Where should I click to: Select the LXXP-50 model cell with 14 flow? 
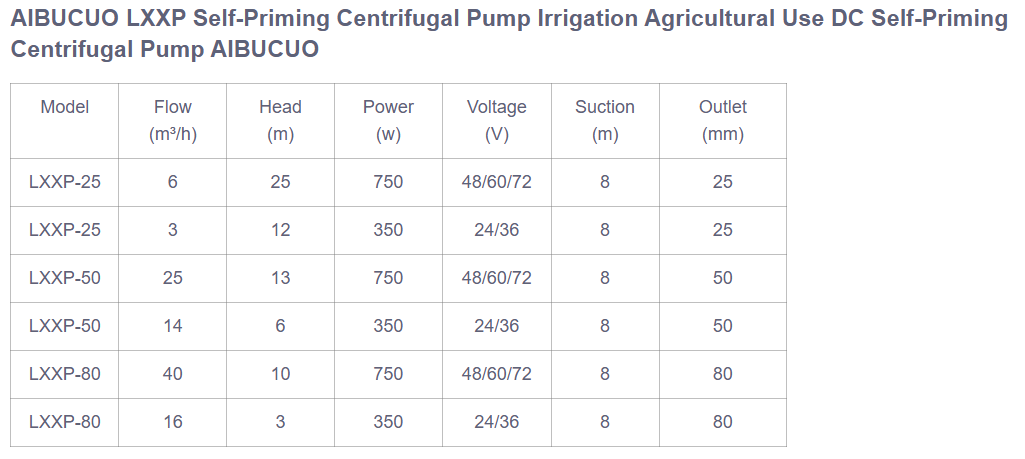tap(65, 326)
